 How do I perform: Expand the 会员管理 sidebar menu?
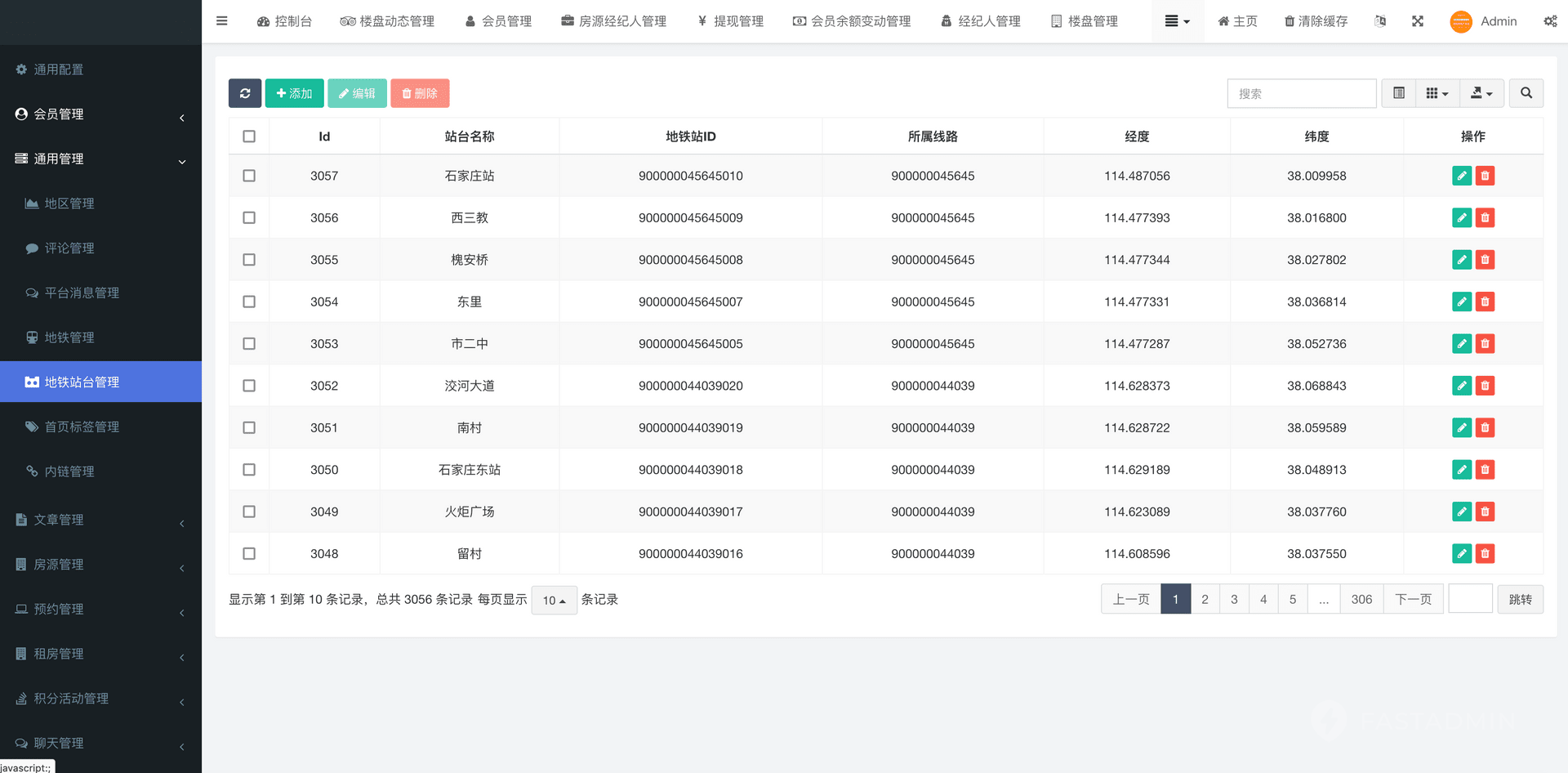click(100, 114)
